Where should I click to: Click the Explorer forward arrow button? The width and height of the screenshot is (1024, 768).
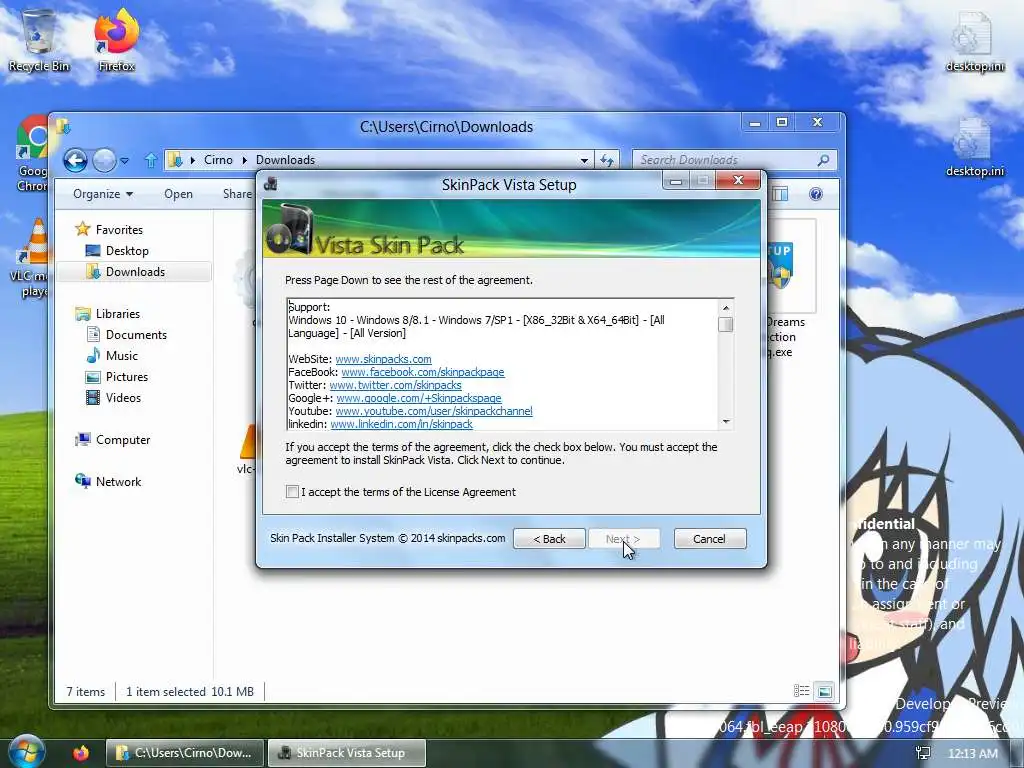104,160
